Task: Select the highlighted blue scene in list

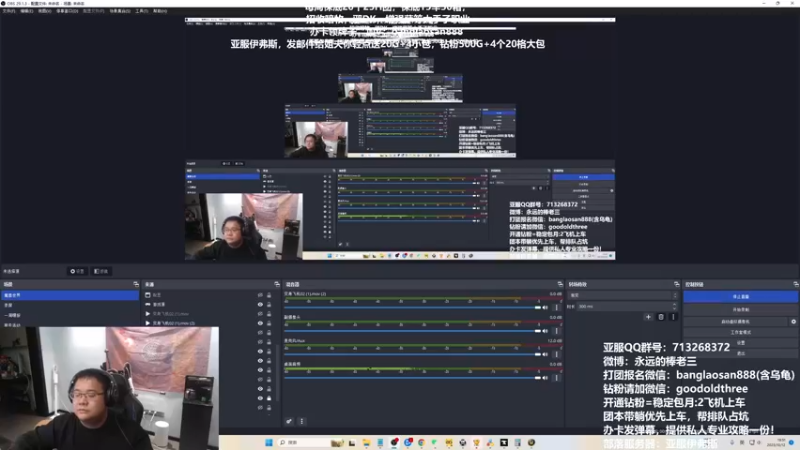Action: pyautogui.click(x=70, y=295)
